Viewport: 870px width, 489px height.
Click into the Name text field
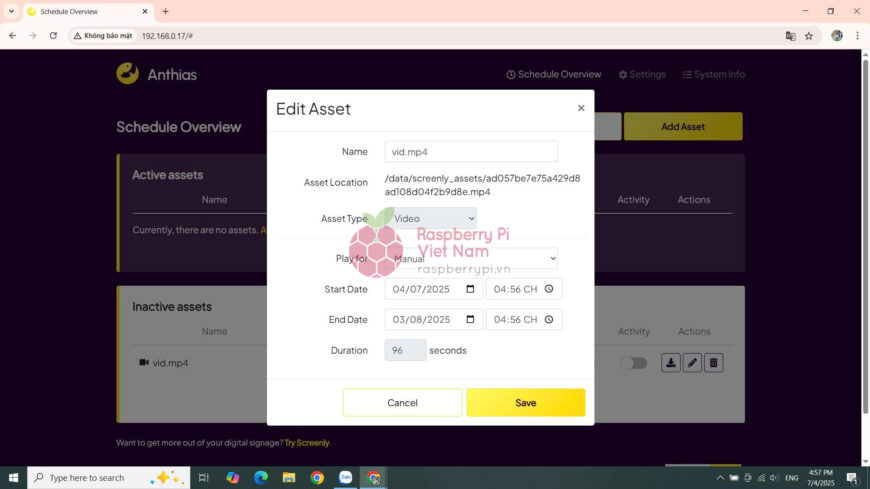click(x=471, y=151)
